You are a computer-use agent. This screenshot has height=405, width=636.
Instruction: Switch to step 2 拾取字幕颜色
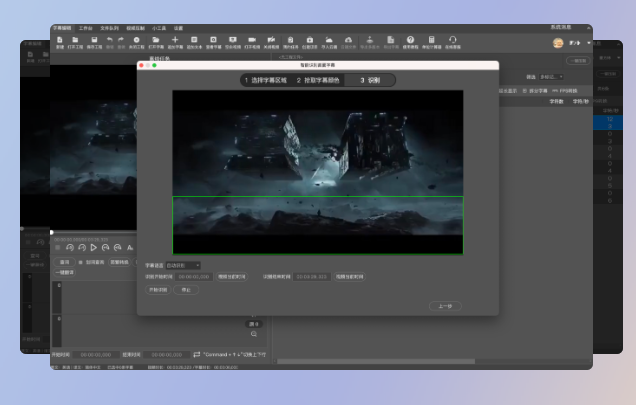tap(318, 80)
